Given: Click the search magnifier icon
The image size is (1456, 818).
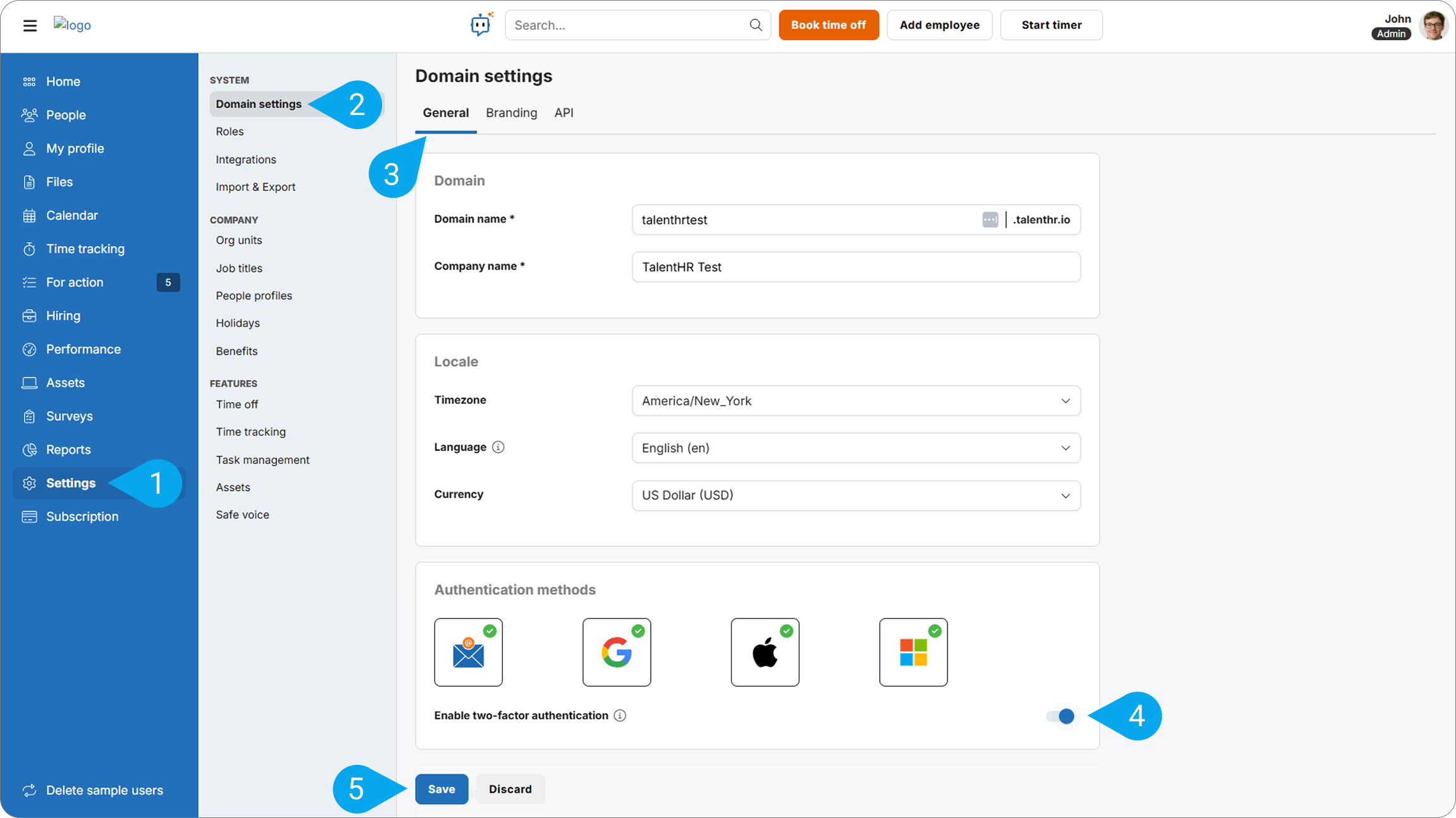Looking at the screenshot, I should click(x=755, y=25).
